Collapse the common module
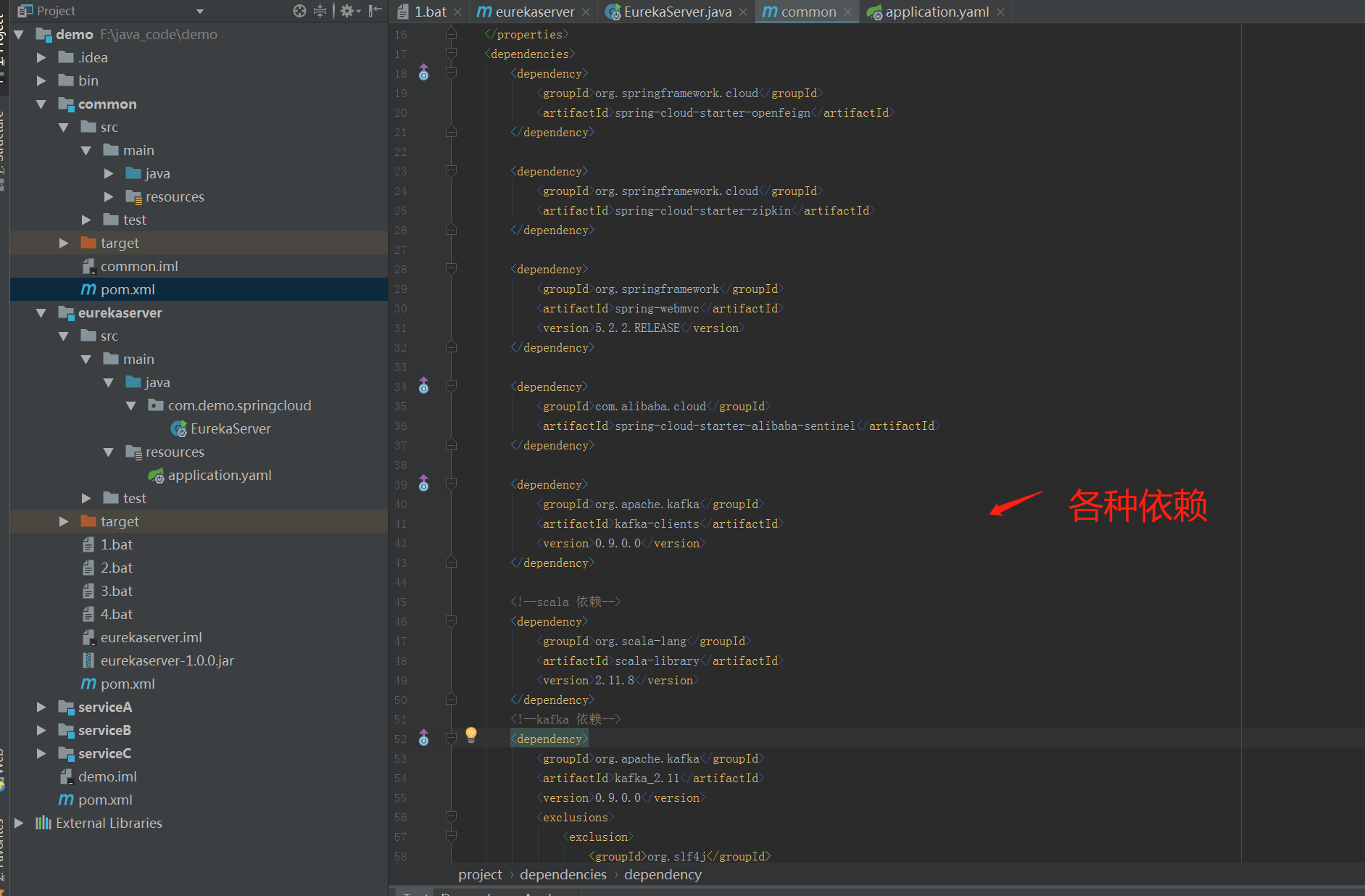Viewport: 1365px width, 896px height. click(x=41, y=104)
